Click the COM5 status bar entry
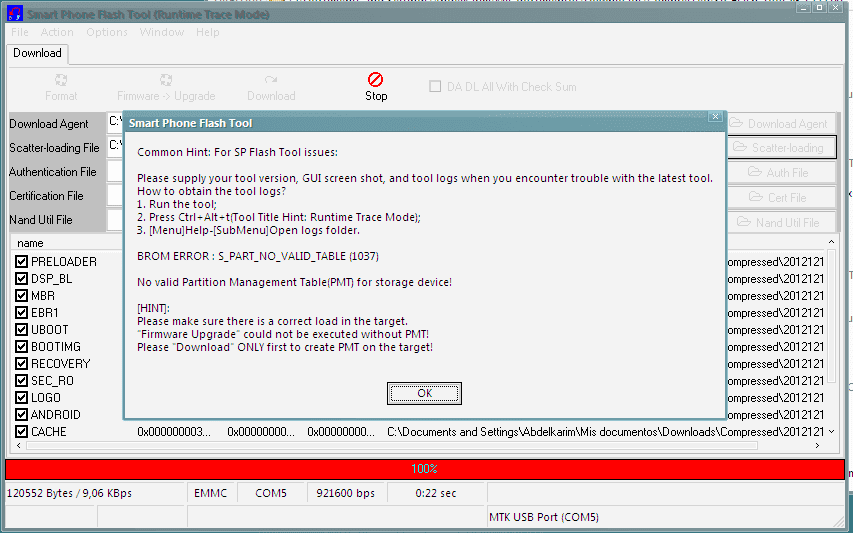Screen dimensions: 853x533 (271, 493)
